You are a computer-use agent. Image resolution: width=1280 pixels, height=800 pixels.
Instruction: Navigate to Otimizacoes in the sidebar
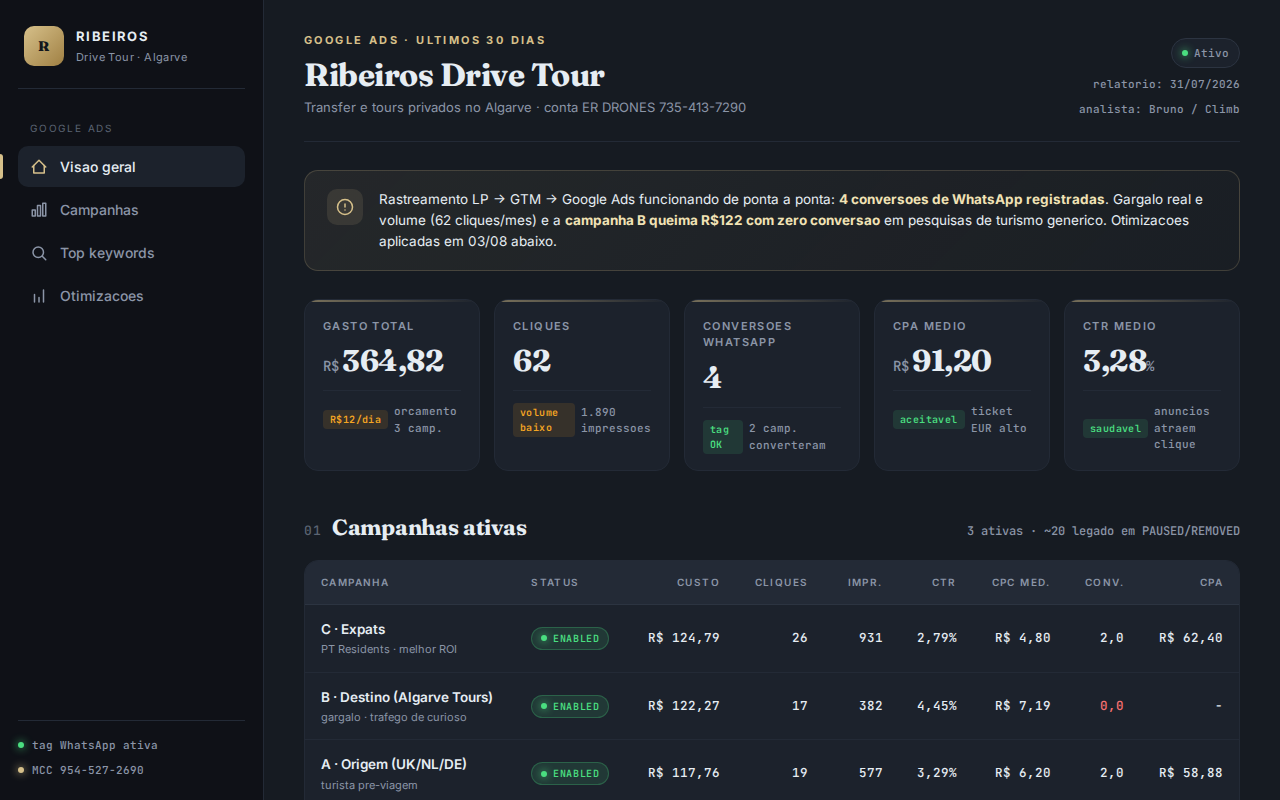131,296
